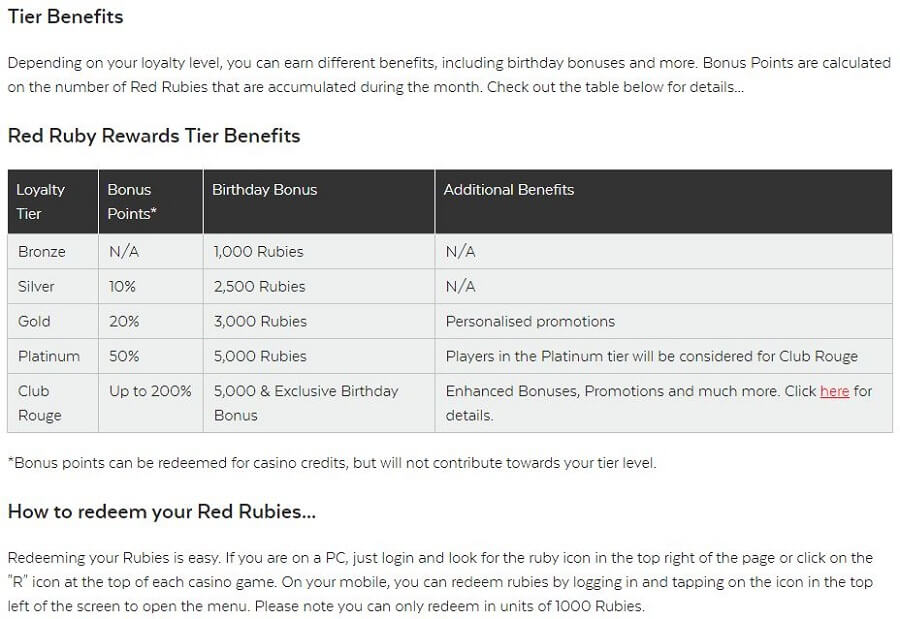This screenshot has height=619, width=900.
Task: Click the bonus points footnote text
Action: point(332,463)
